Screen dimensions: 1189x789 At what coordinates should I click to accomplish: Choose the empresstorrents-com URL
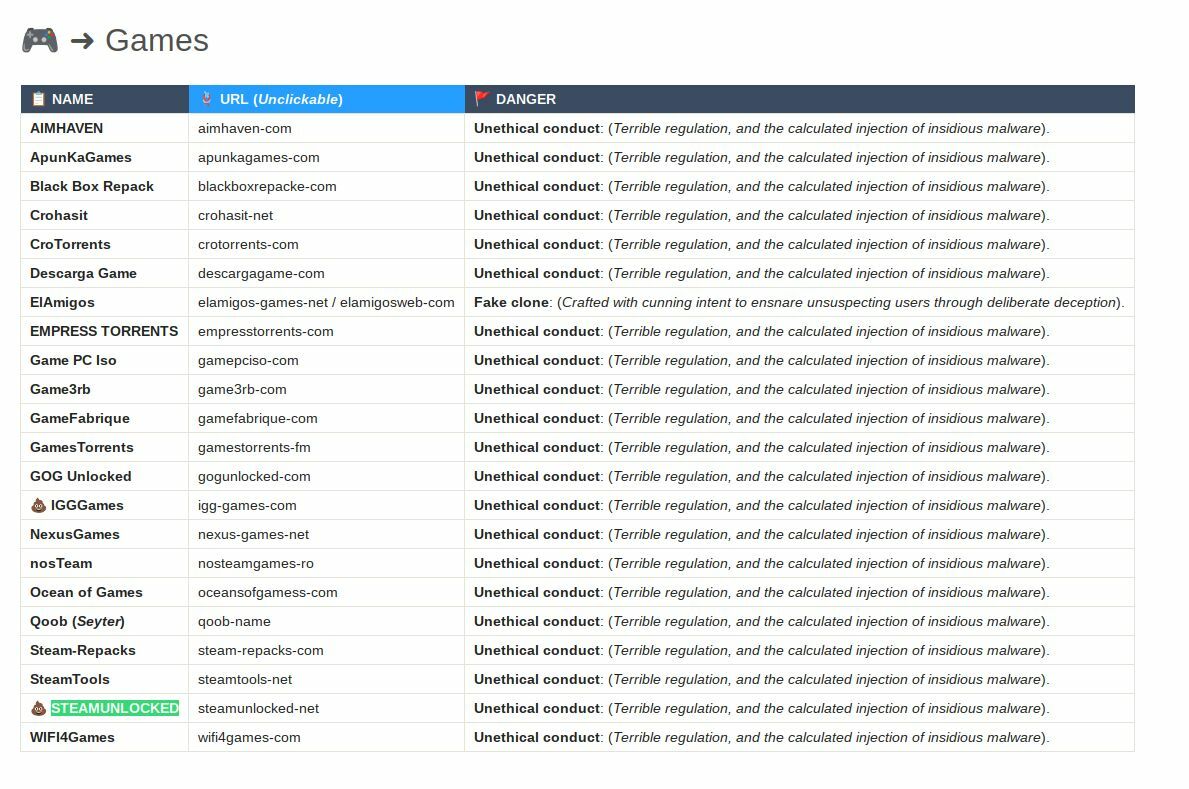[265, 332]
